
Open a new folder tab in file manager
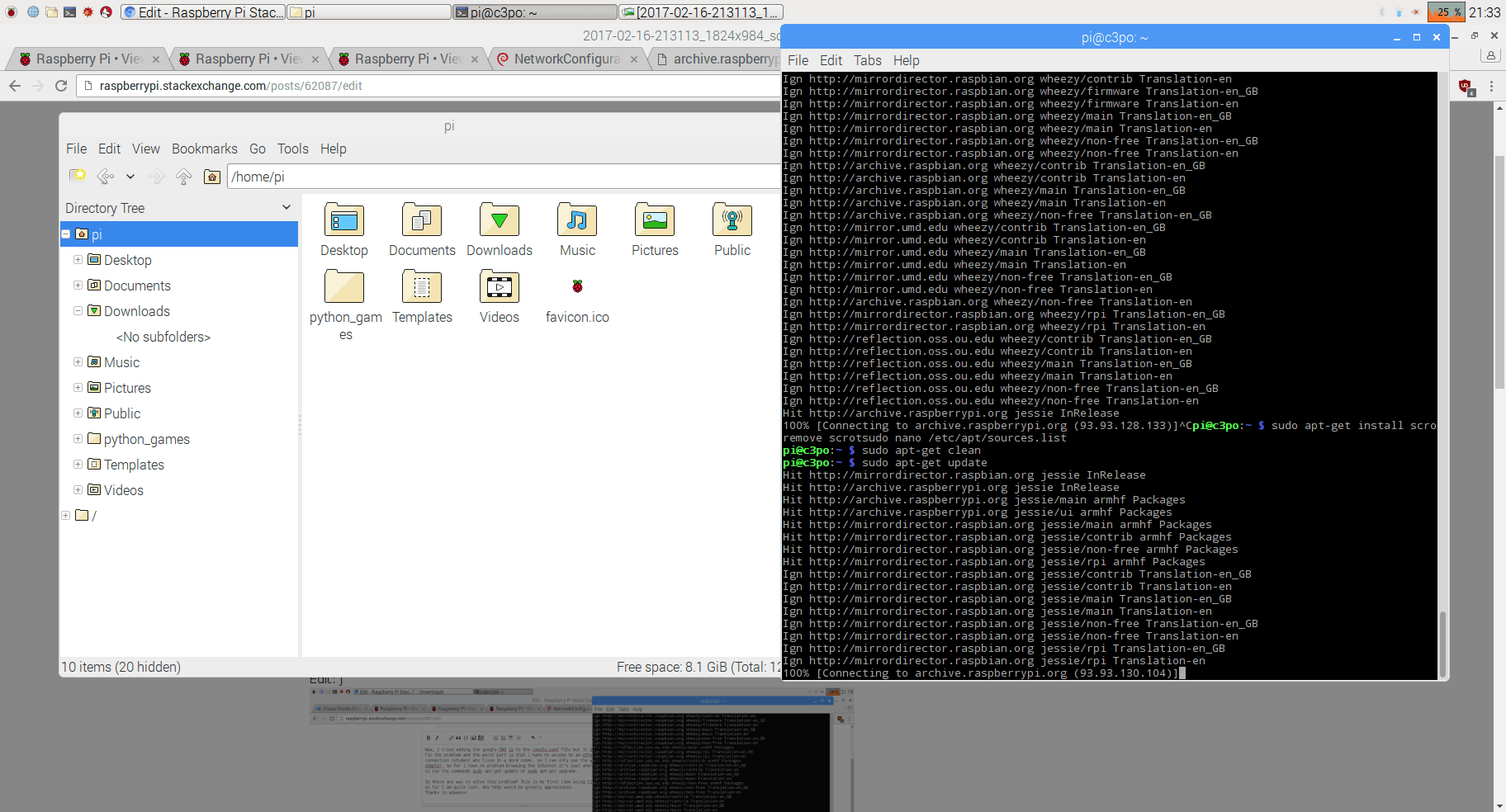(78, 176)
